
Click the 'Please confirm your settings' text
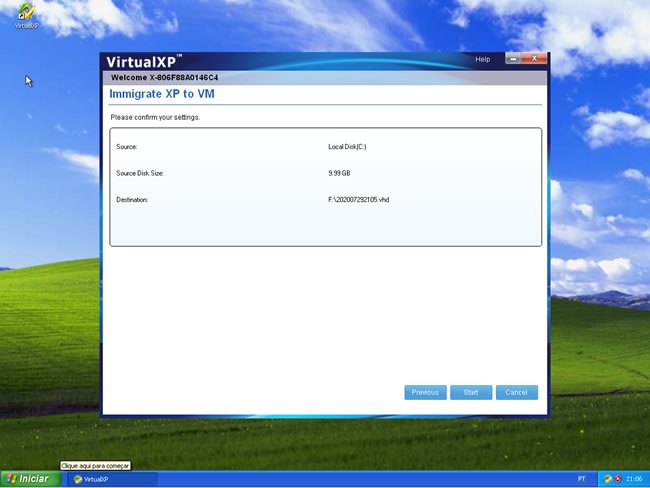pos(155,117)
